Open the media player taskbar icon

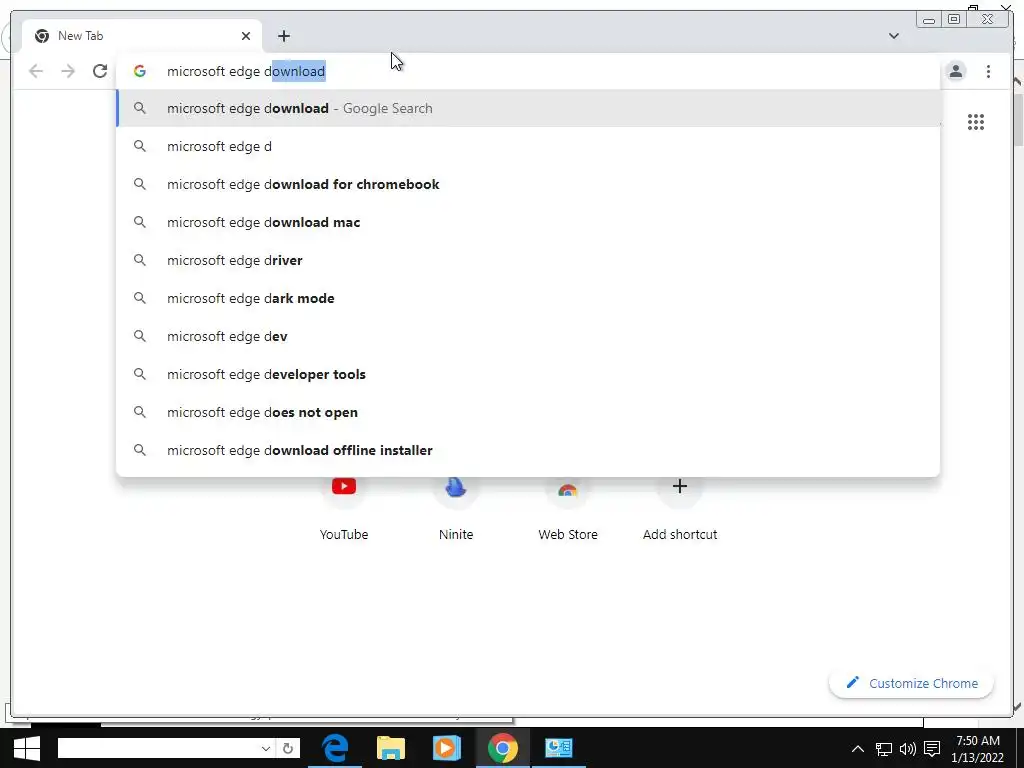tap(447, 748)
